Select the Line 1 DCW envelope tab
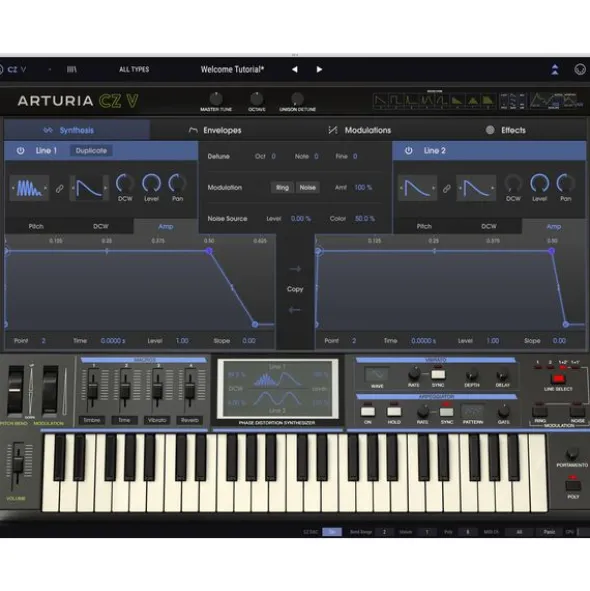The image size is (590, 591). (101, 226)
